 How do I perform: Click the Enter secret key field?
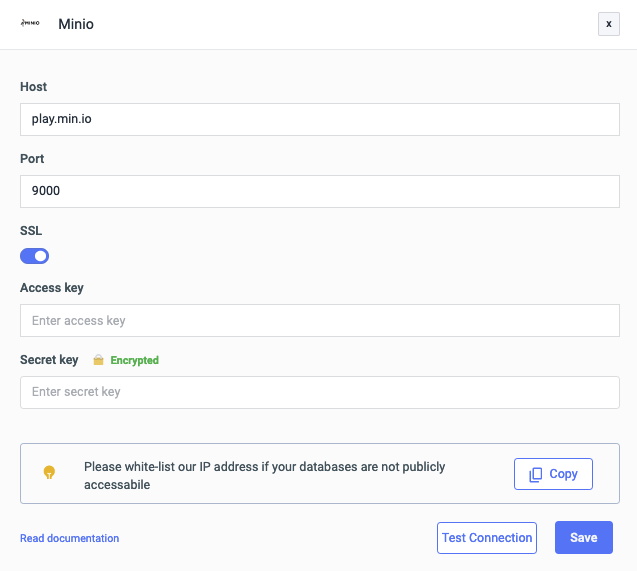319,392
